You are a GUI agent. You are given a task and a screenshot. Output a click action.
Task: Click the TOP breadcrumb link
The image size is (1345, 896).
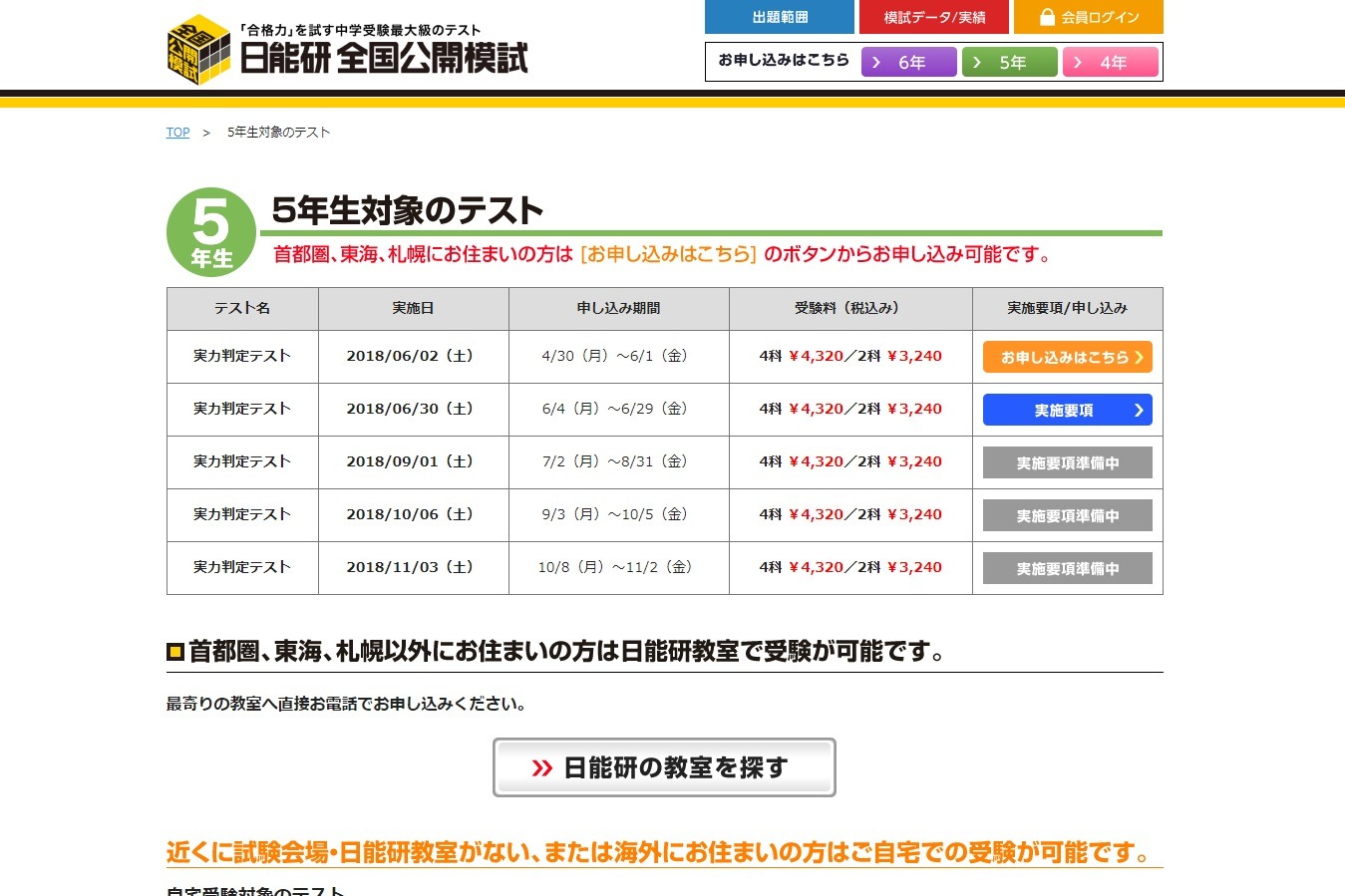point(177,131)
